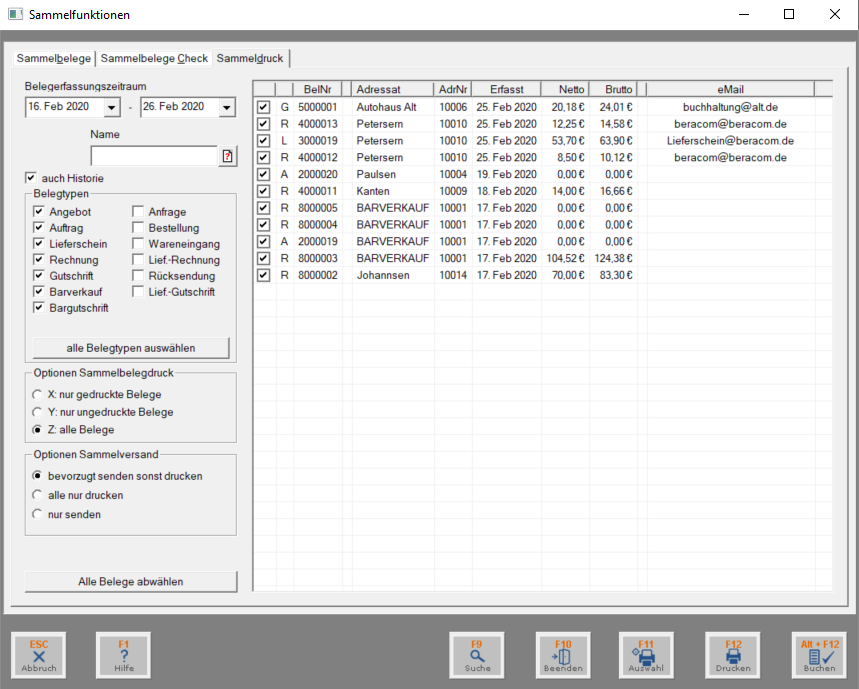Open the end date 26. Feb 2020 dropdown

[227, 107]
